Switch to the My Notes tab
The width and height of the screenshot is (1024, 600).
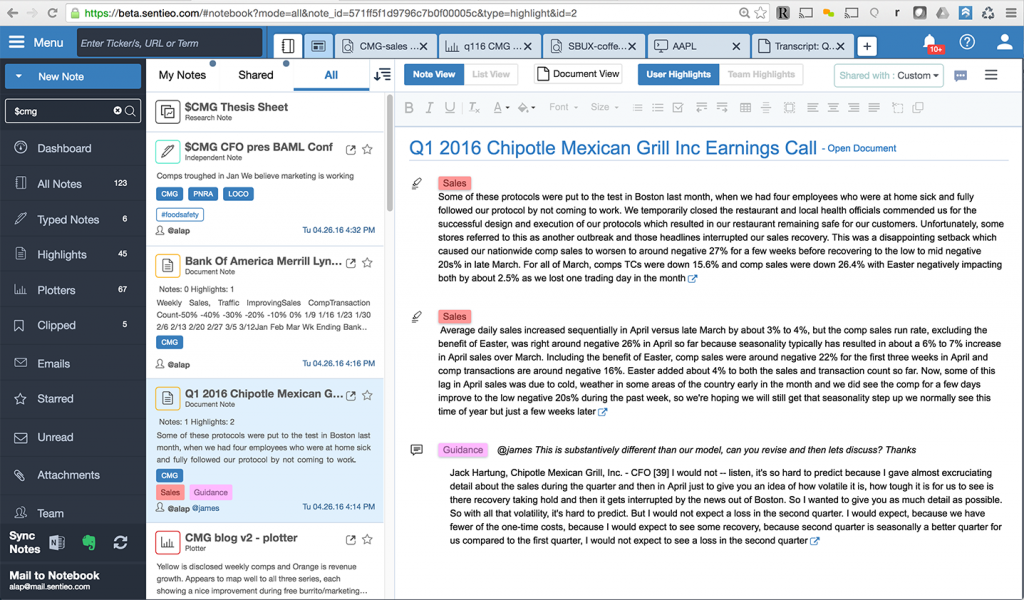[x=182, y=75]
